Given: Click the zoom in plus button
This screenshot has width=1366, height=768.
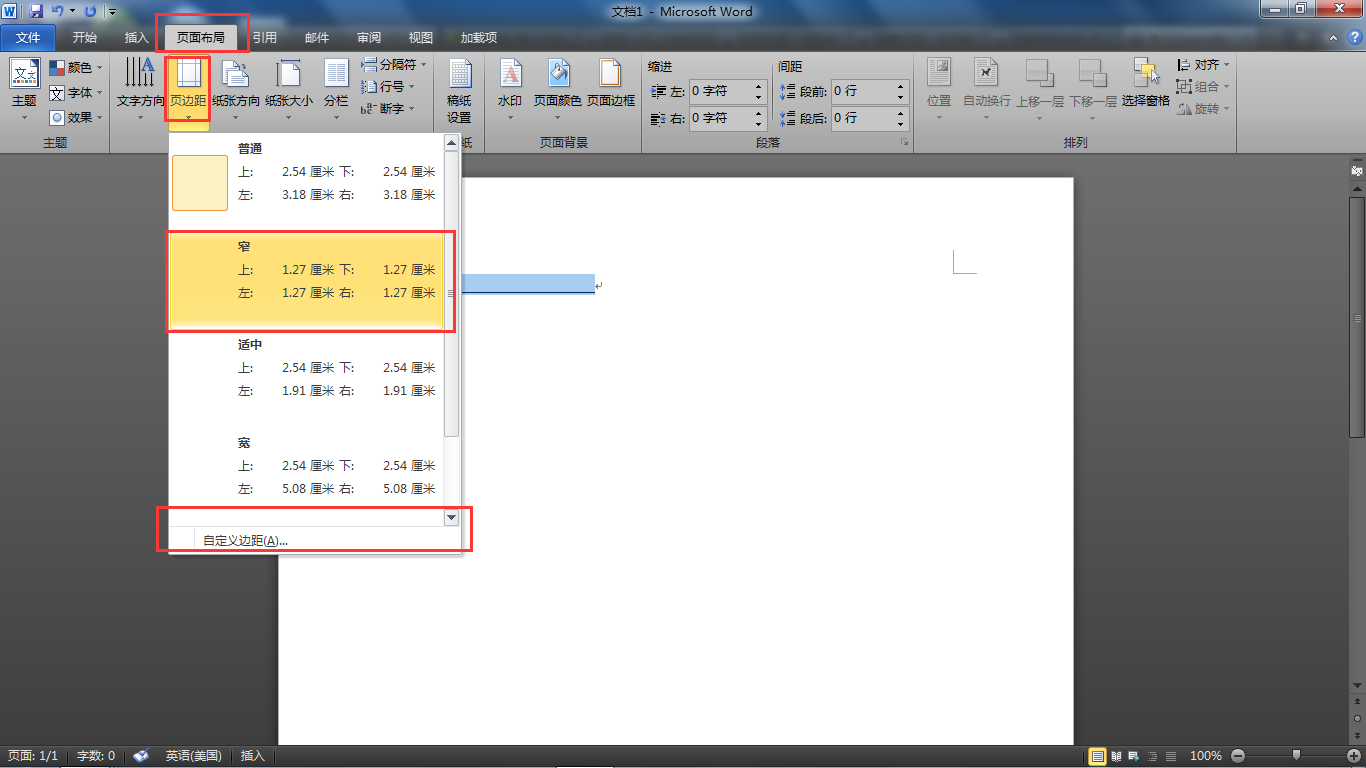Looking at the screenshot, I should 1354,756.
